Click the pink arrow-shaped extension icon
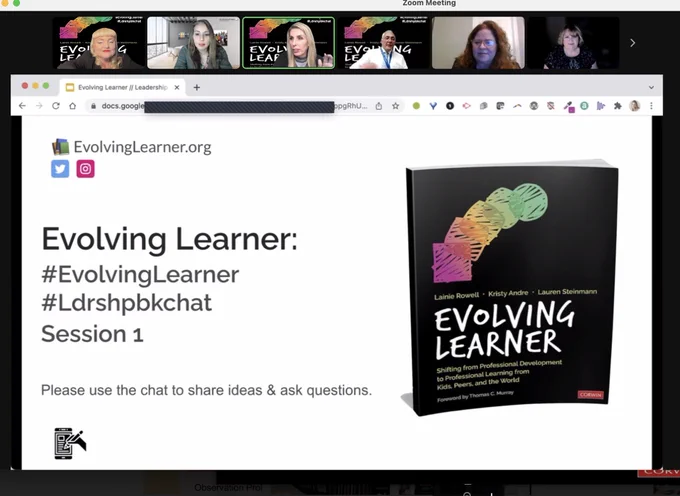The height and width of the screenshot is (496, 680). (x=467, y=105)
